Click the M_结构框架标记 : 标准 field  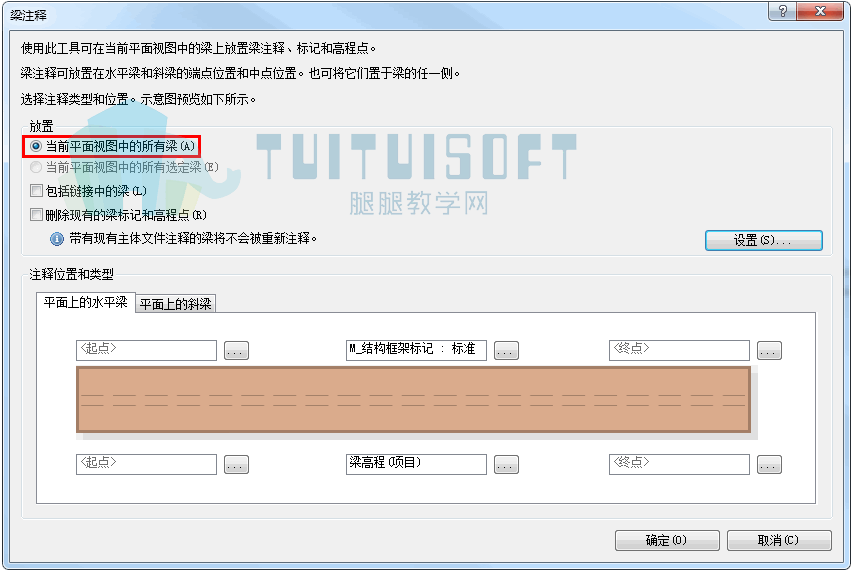tap(416, 350)
